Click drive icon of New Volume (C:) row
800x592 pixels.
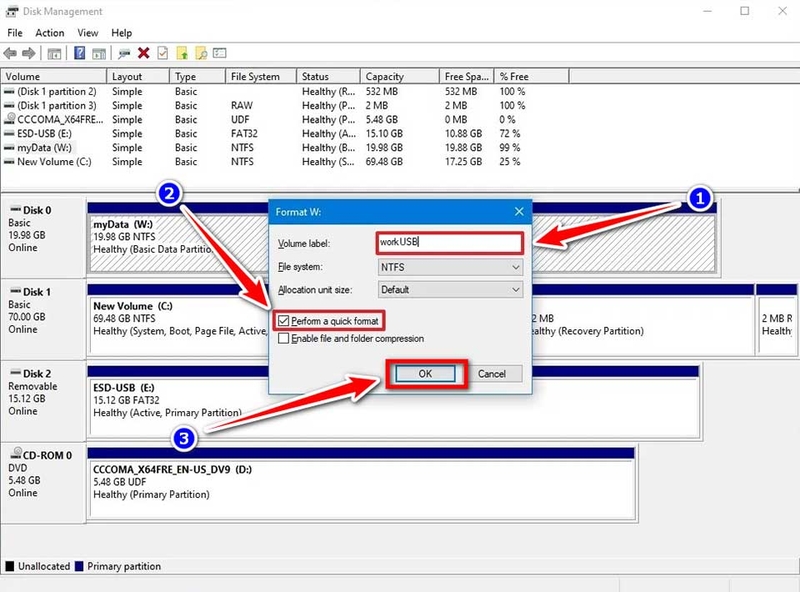[x=9, y=162]
